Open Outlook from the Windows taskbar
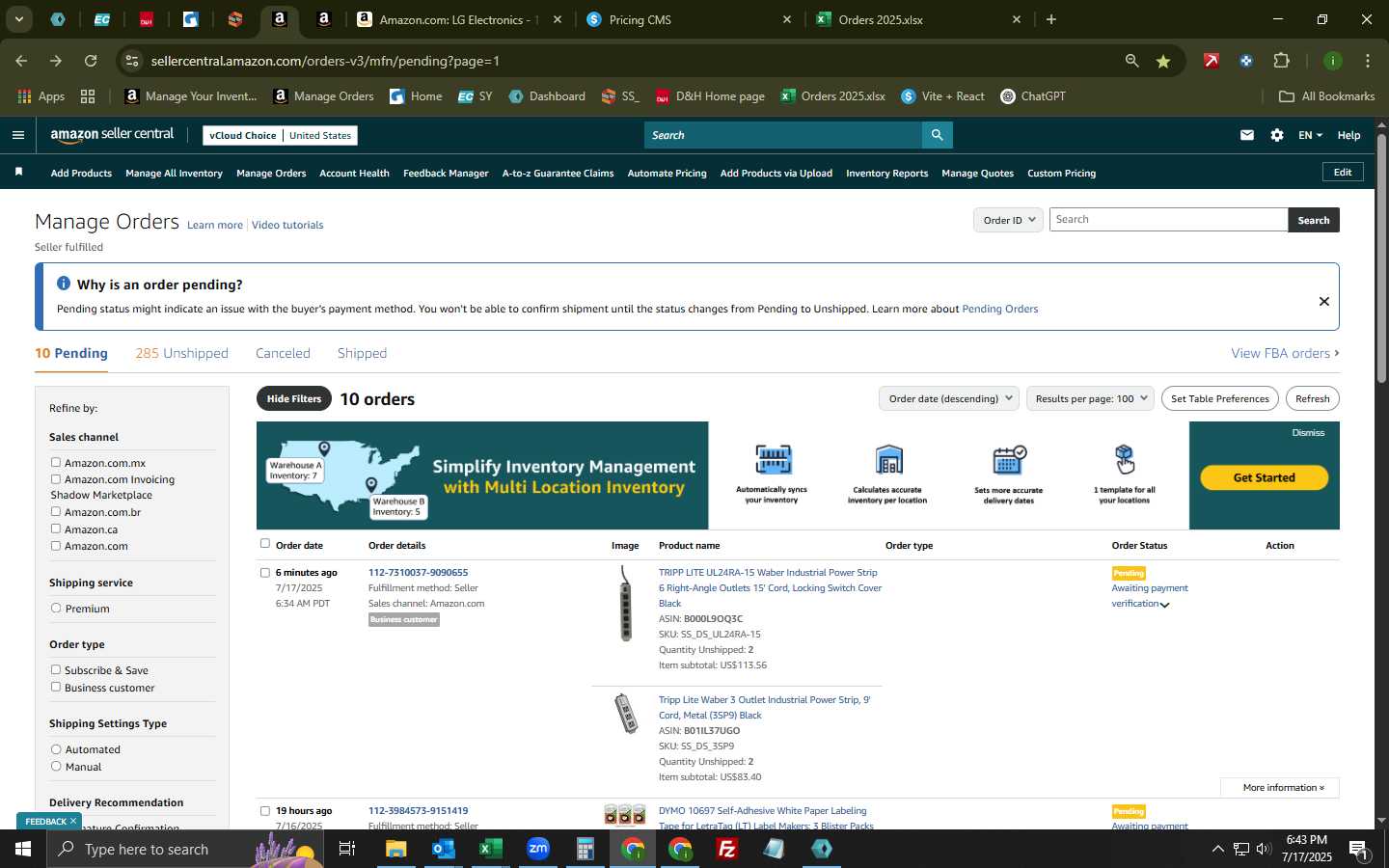The image size is (1389, 868). (444, 849)
